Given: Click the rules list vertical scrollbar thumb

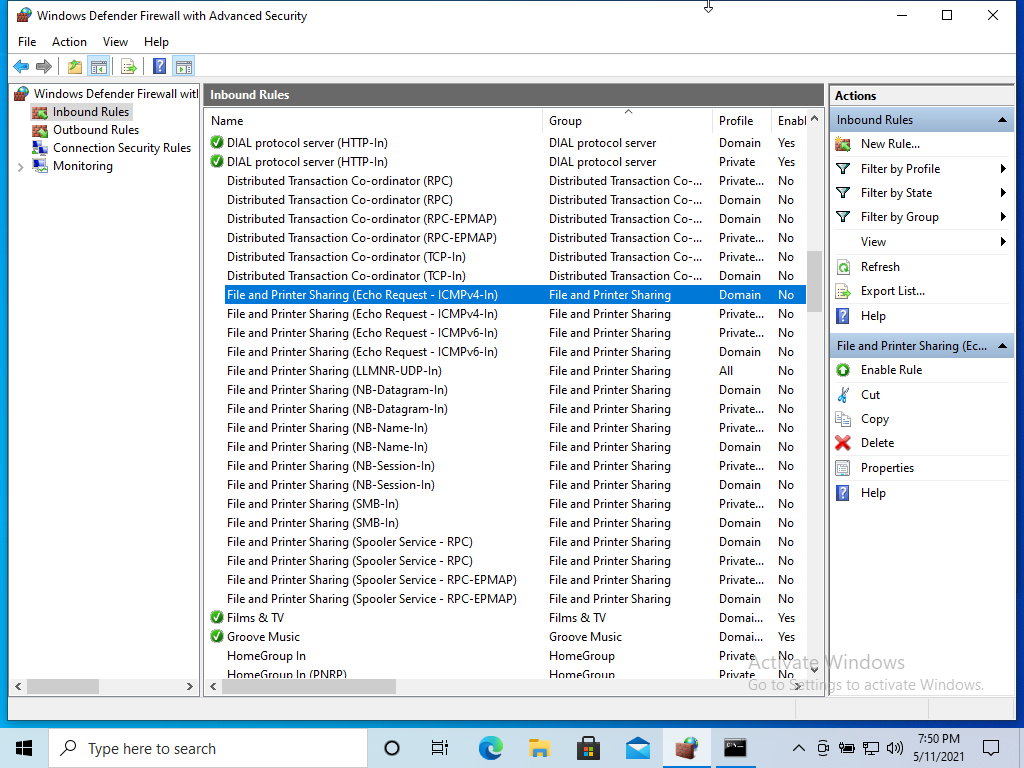Looking at the screenshot, I should pos(814,281).
